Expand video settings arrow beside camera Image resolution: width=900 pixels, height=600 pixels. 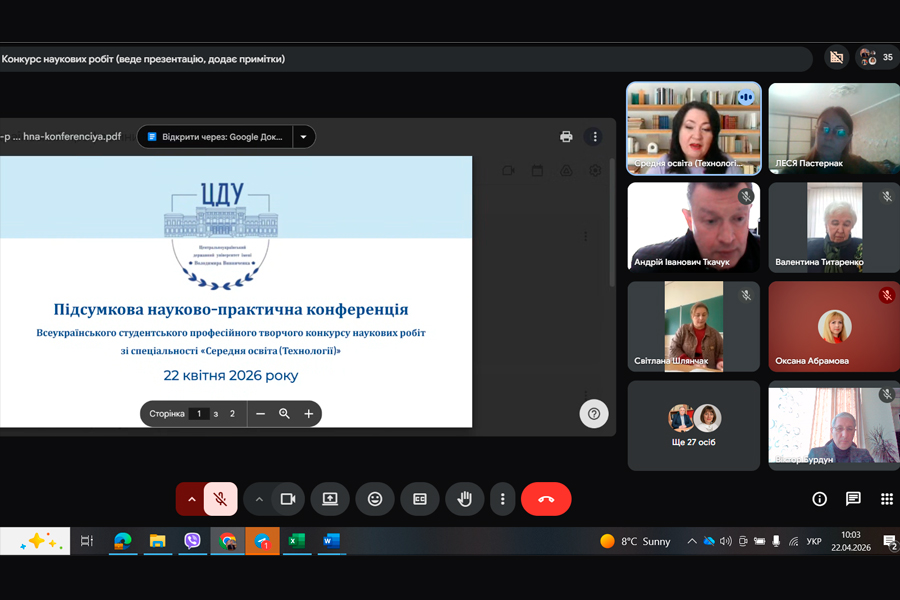(259, 499)
